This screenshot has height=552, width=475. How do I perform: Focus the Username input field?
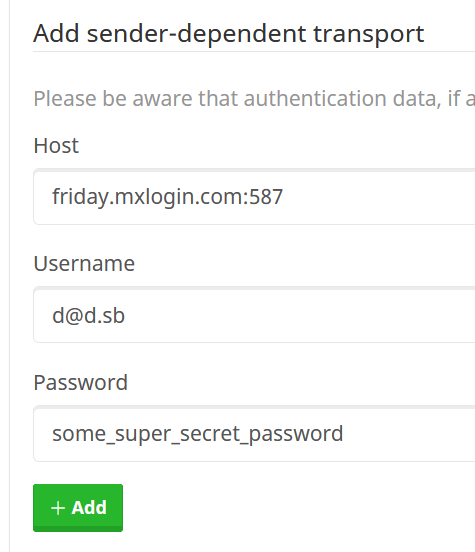coord(254,315)
